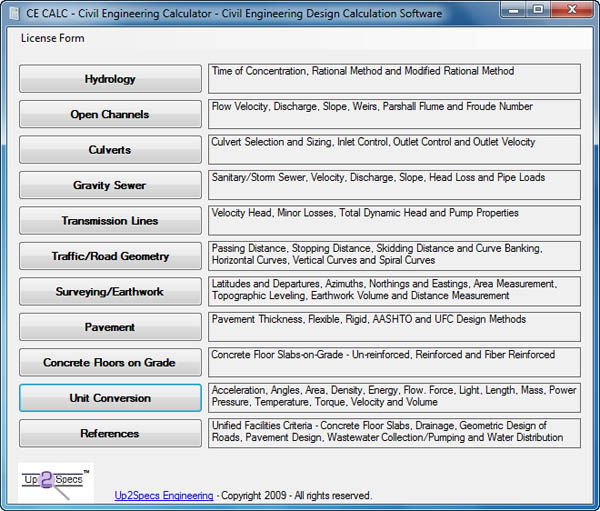
Task: Choose the Traffic/Road Geometry module
Action: (110, 256)
